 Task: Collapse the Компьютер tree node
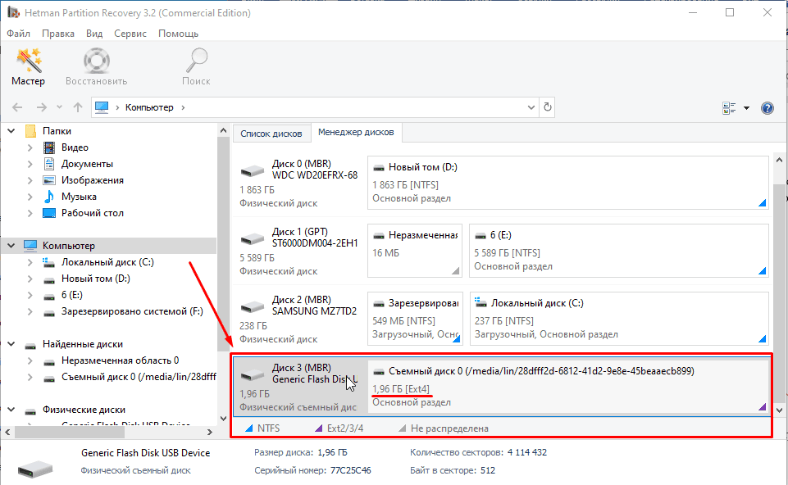tap(11, 246)
